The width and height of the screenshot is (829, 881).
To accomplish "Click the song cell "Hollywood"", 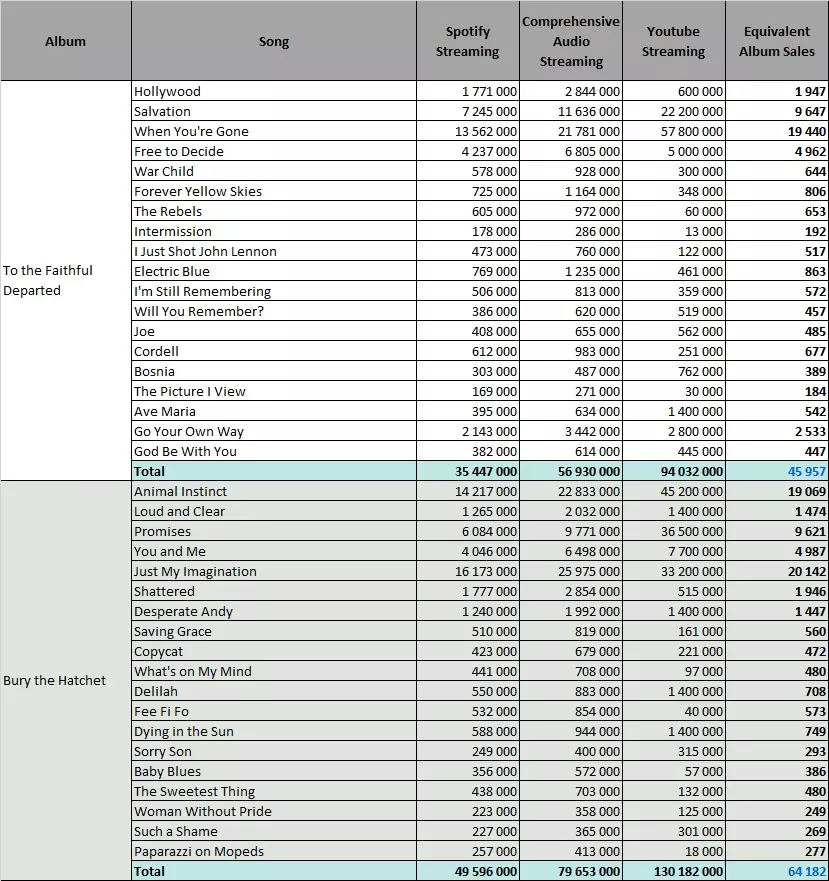I will coord(274,91).
